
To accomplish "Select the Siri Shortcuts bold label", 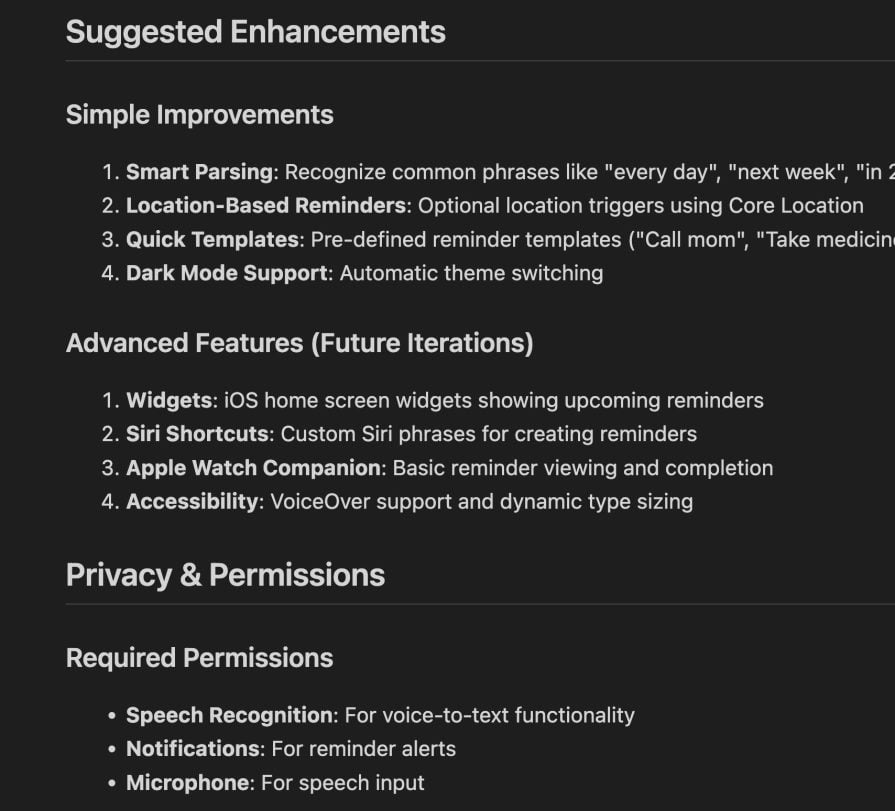I will coord(196,434).
